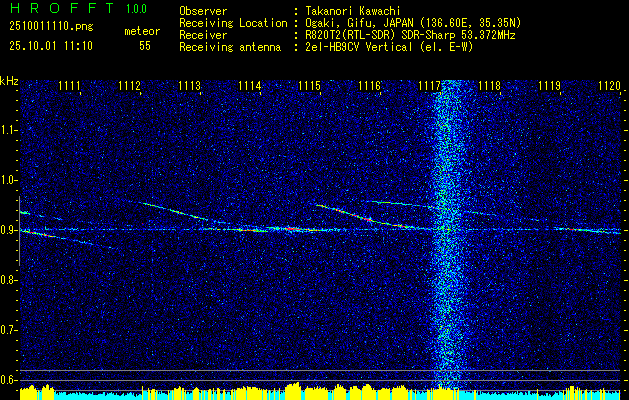Click the Receiving antenna label
The image size is (629, 400).
tap(230, 47)
